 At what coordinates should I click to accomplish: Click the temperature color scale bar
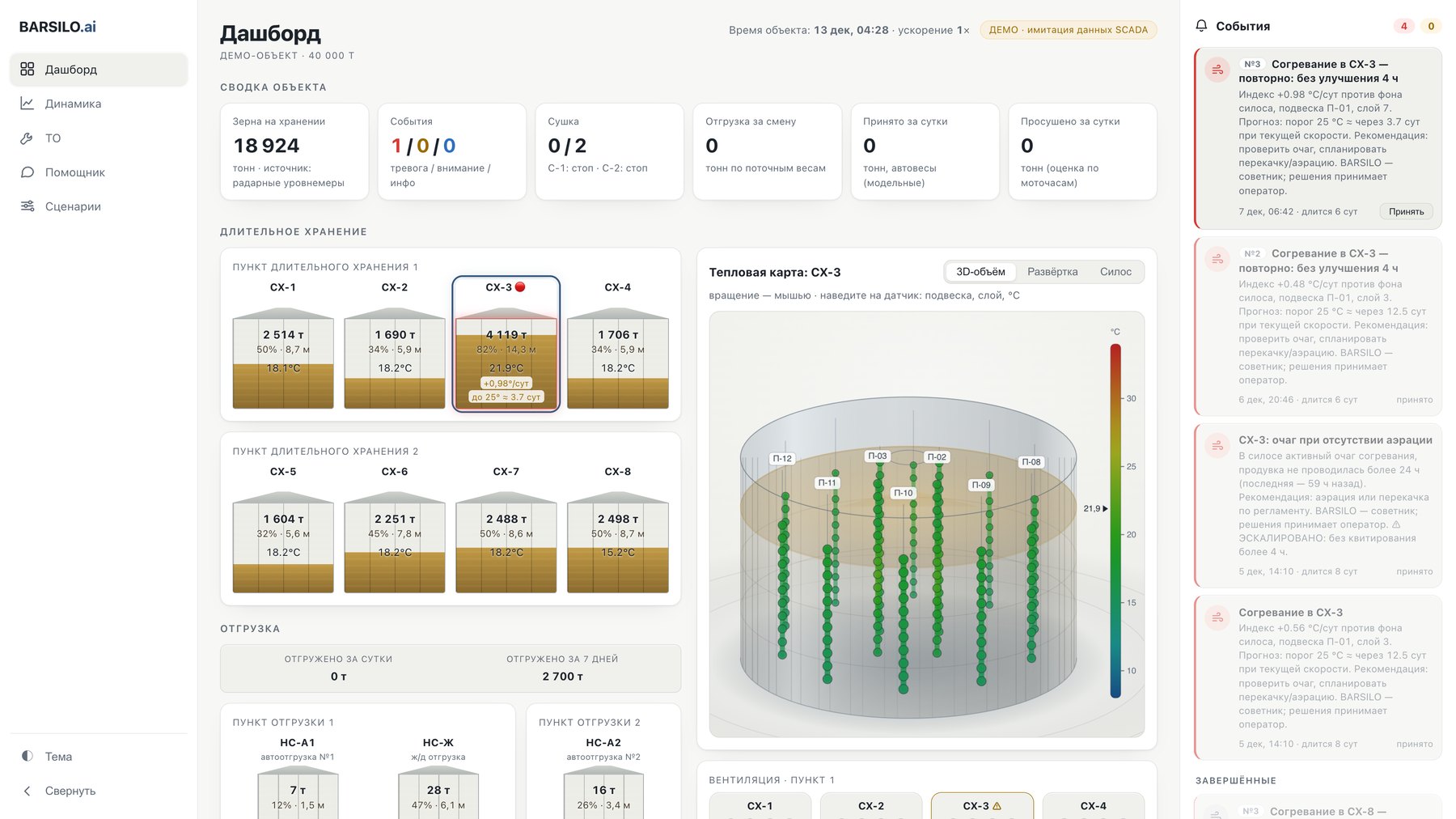click(1115, 520)
